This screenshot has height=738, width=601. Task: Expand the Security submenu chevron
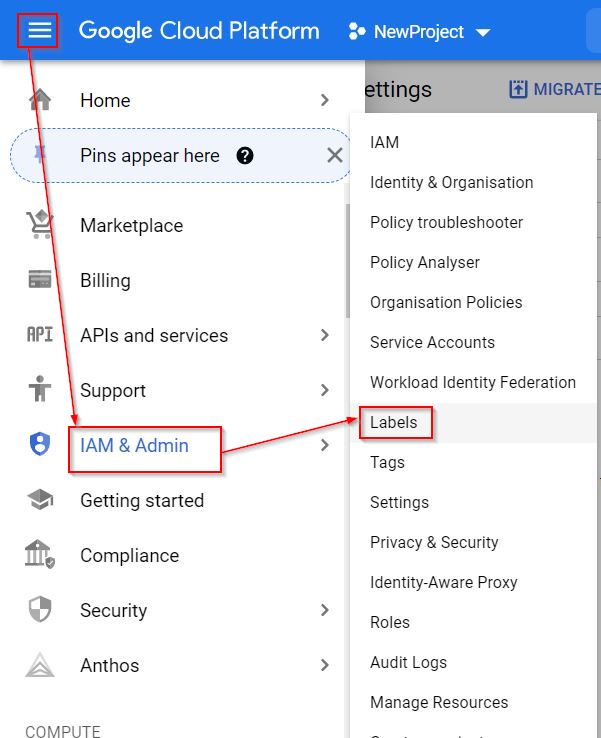[x=324, y=610]
